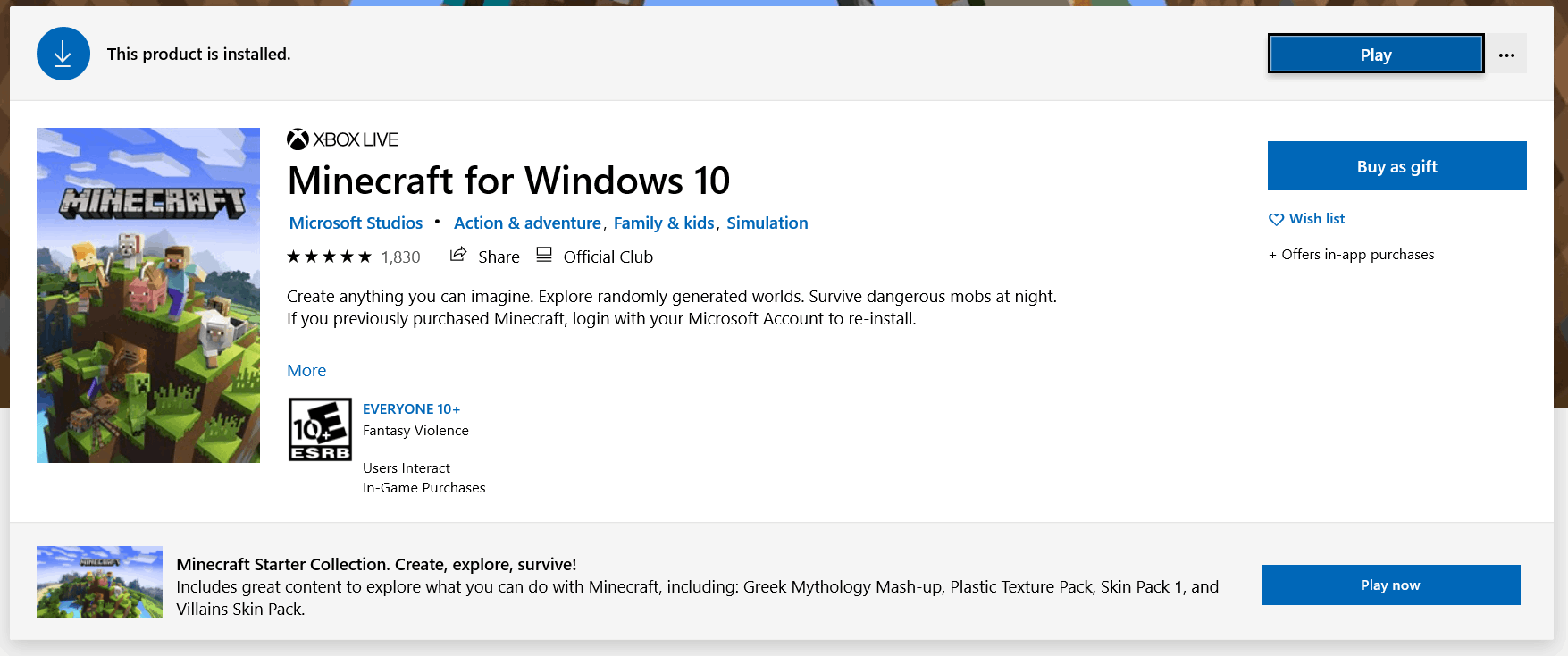This screenshot has height=656, width=1568.
Task: Click the Official Club monitor icon
Action: pos(544,255)
